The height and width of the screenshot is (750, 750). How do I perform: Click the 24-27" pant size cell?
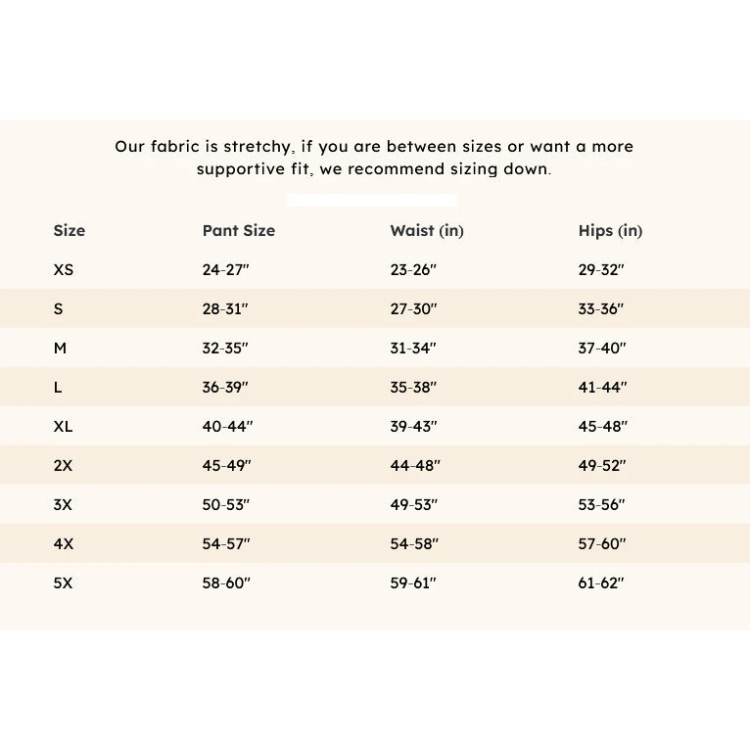(x=226, y=270)
